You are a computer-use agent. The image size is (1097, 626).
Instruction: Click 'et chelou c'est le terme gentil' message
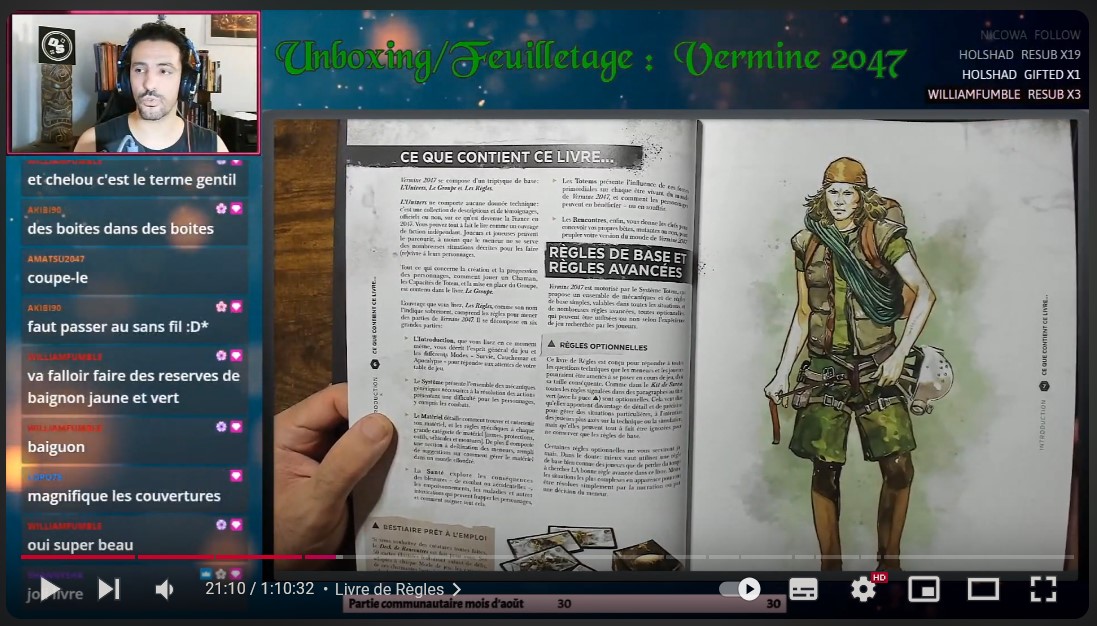[x=132, y=180]
